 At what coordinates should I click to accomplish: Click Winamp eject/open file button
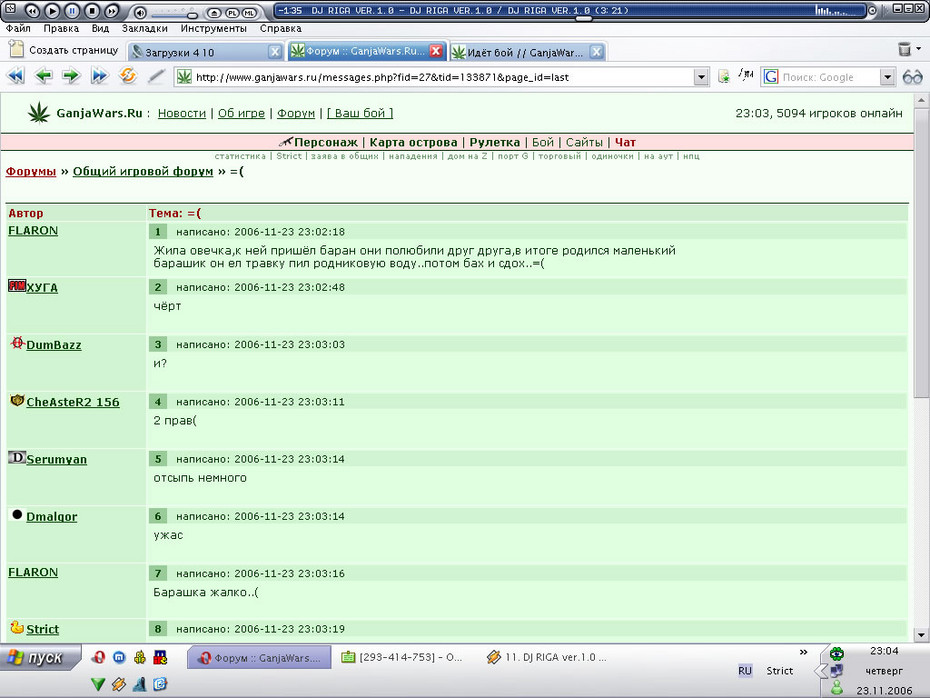tap(214, 12)
